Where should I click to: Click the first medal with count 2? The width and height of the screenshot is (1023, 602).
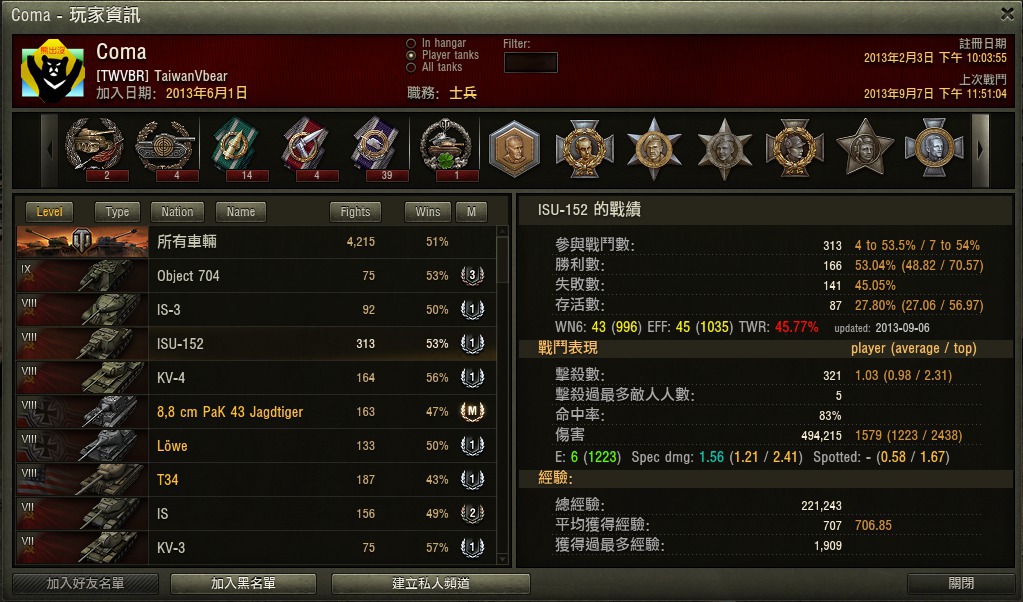click(x=95, y=149)
